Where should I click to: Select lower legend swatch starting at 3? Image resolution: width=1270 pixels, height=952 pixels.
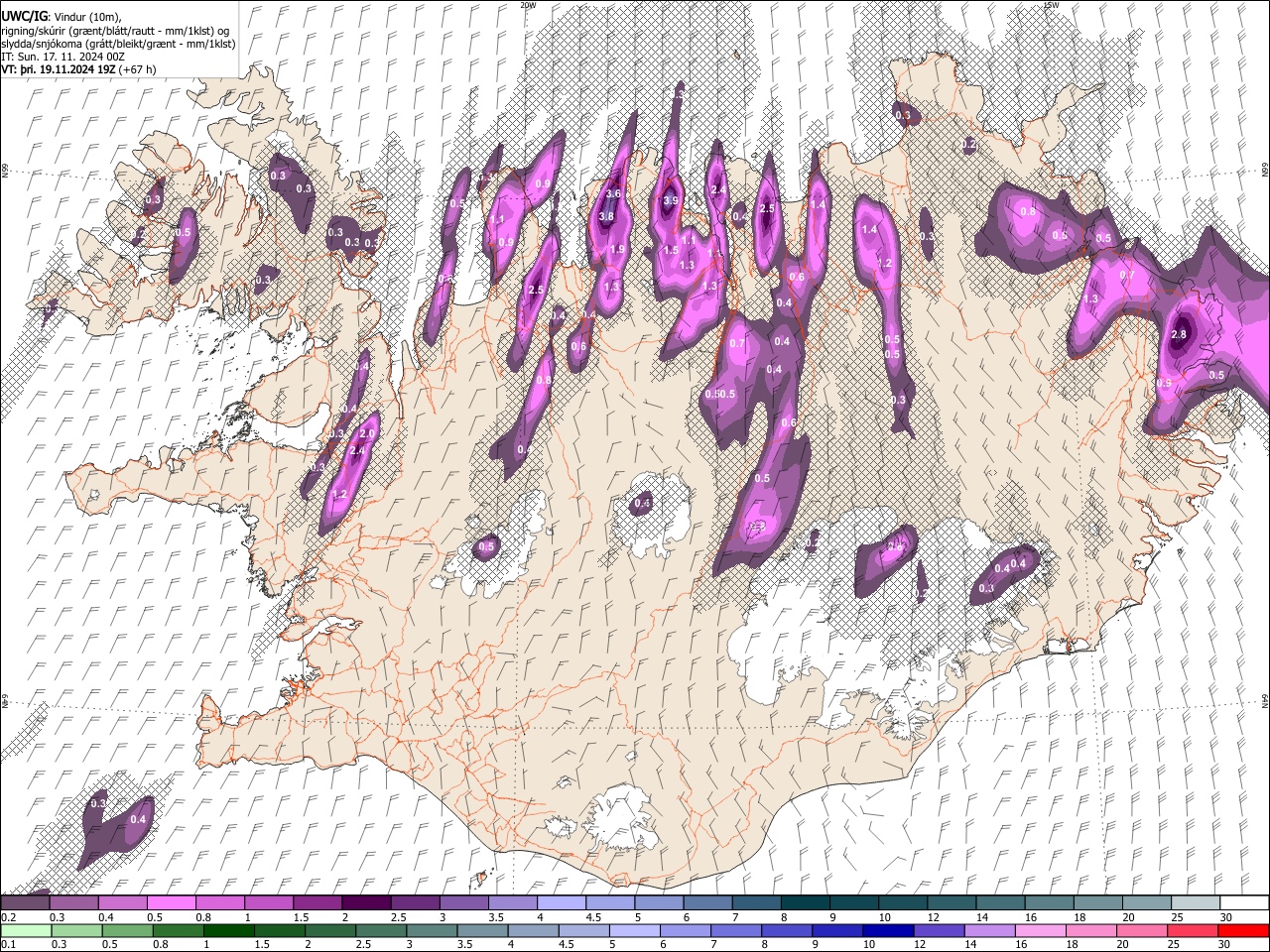tap(432, 931)
